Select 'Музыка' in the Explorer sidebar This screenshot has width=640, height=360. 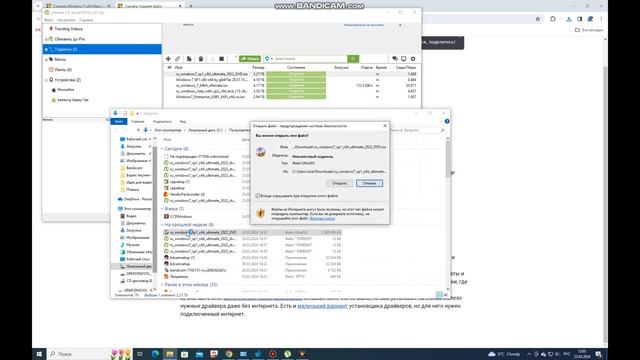click(133, 245)
